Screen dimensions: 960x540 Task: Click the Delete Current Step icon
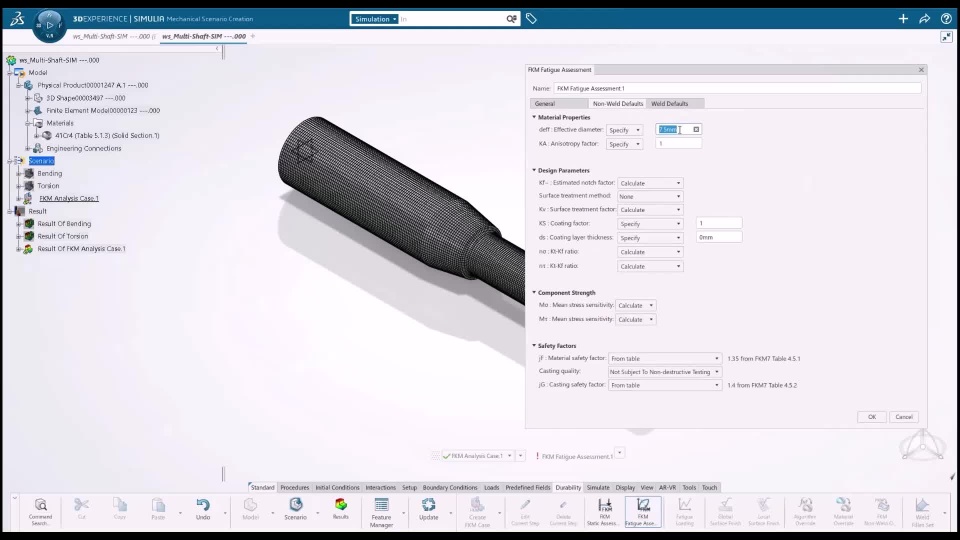coord(563,505)
